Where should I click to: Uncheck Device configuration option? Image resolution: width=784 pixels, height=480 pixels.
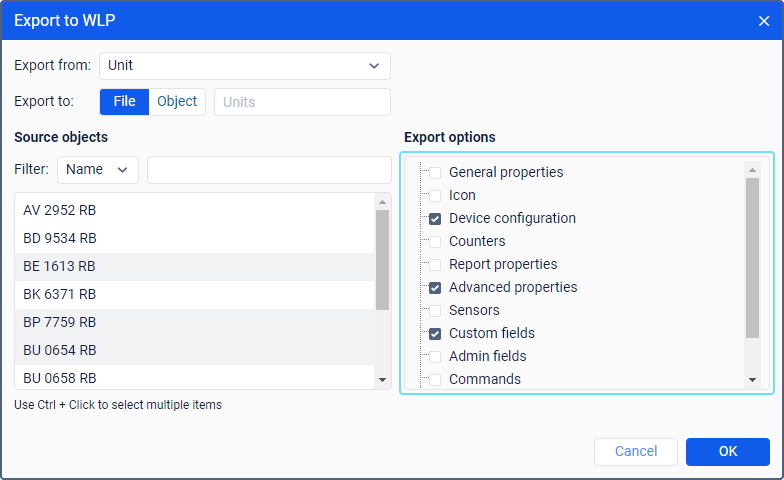tap(435, 218)
